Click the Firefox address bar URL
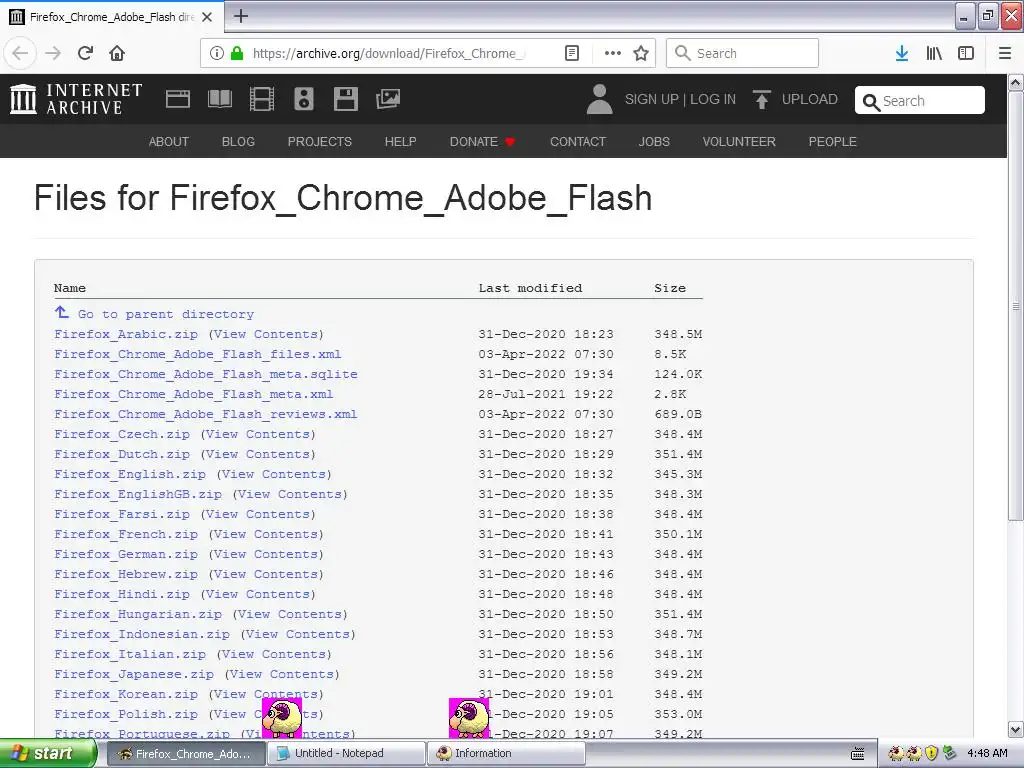The width and height of the screenshot is (1024, 768). pyautogui.click(x=389, y=53)
